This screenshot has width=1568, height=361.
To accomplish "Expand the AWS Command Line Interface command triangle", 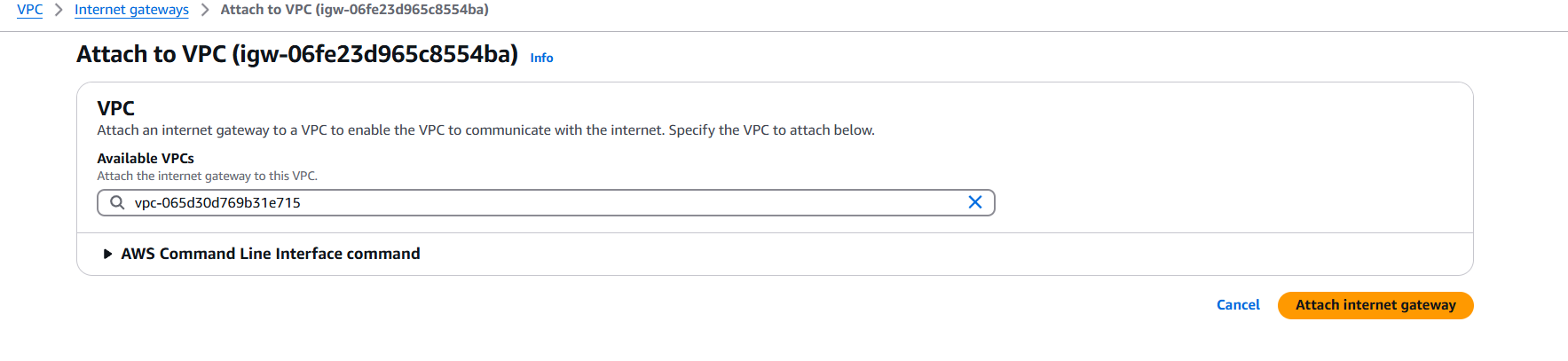I will pyautogui.click(x=107, y=254).
